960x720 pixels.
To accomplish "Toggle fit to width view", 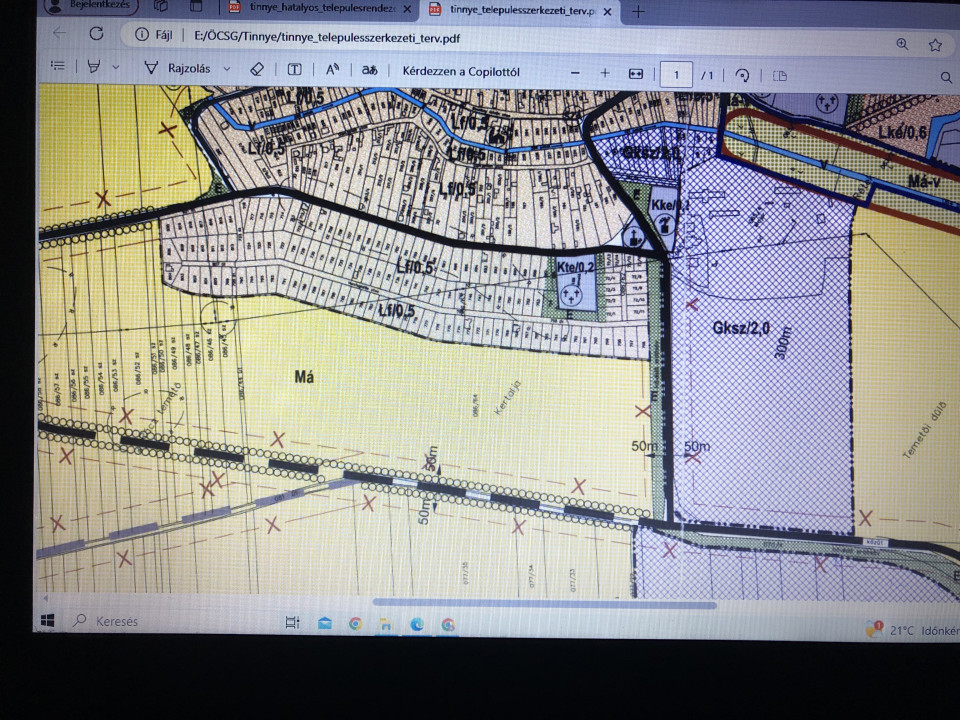I will coord(636,74).
